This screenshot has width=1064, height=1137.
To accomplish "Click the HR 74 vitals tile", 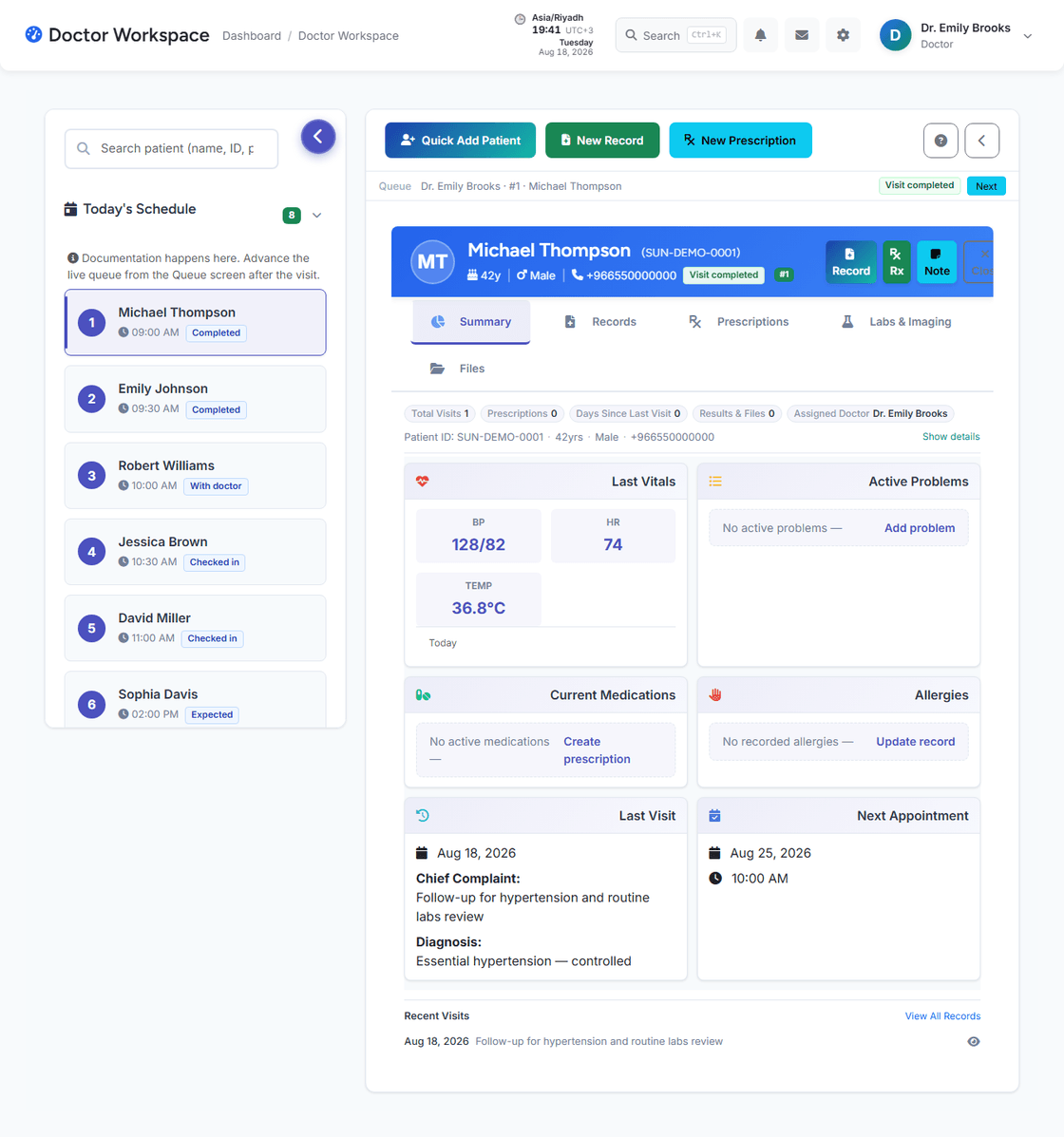I will 613,536.
